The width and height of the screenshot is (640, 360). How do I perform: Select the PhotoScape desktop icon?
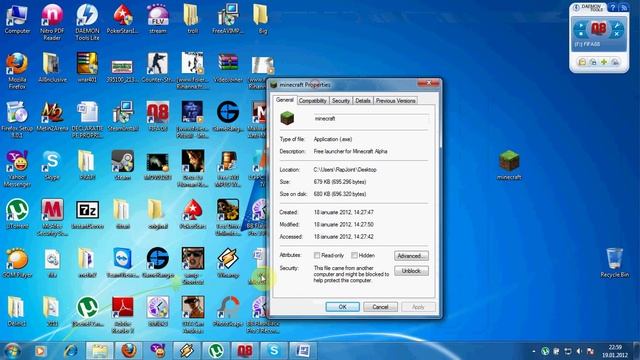coord(228,311)
